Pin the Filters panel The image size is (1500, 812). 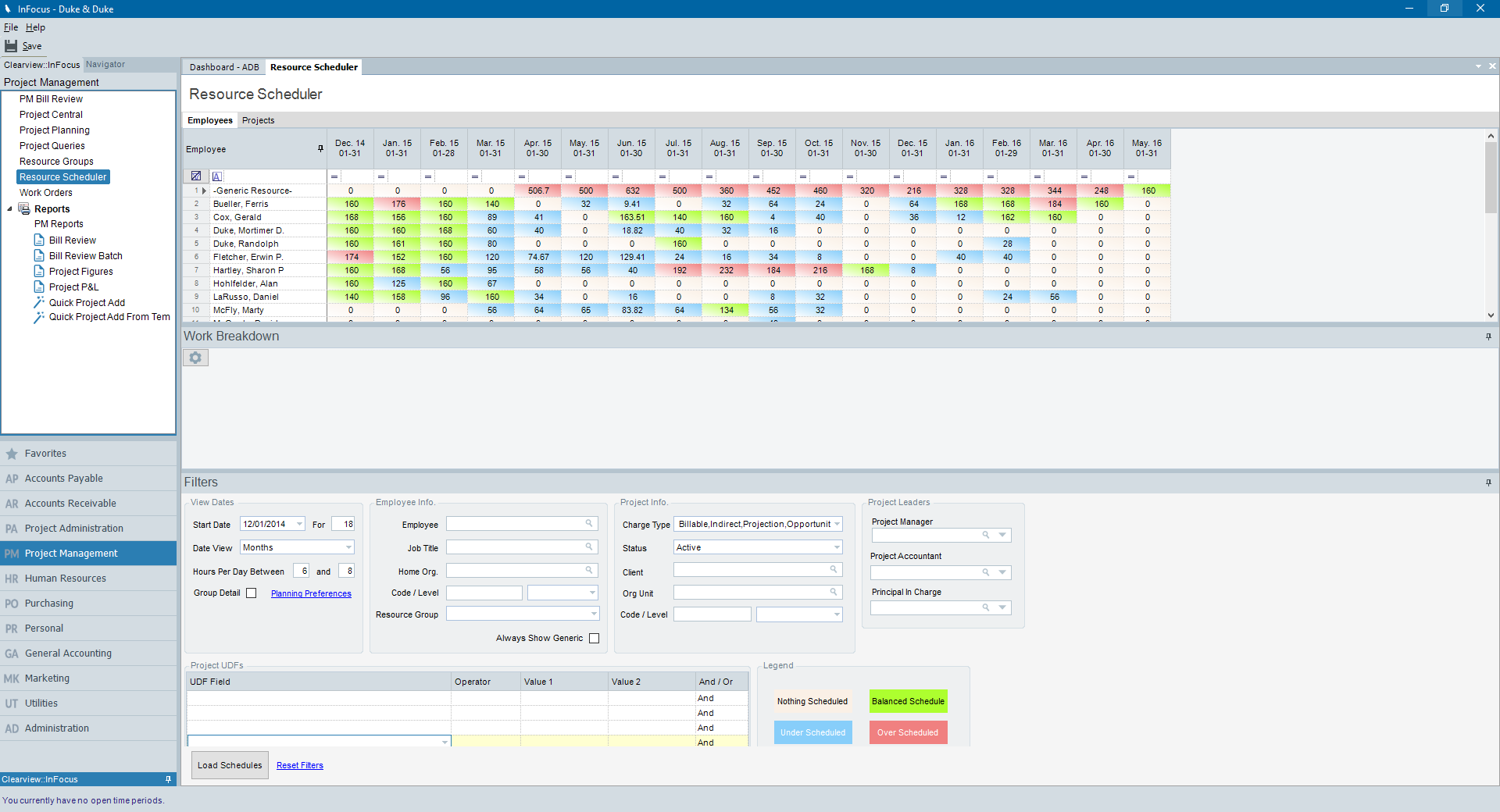point(1488,483)
